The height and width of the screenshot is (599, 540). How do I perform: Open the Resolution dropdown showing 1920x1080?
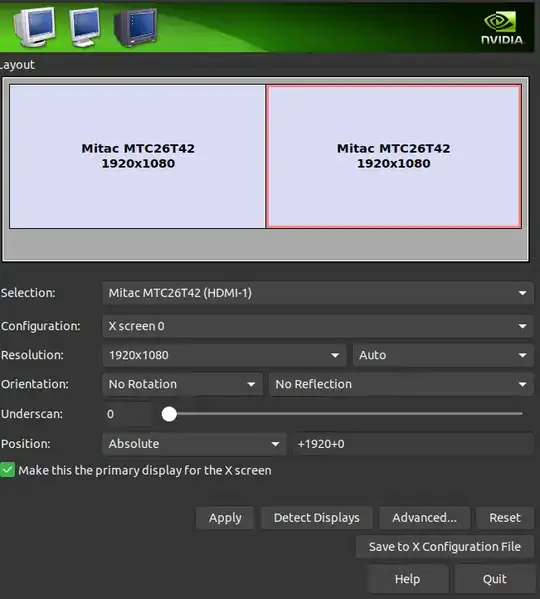click(x=224, y=355)
